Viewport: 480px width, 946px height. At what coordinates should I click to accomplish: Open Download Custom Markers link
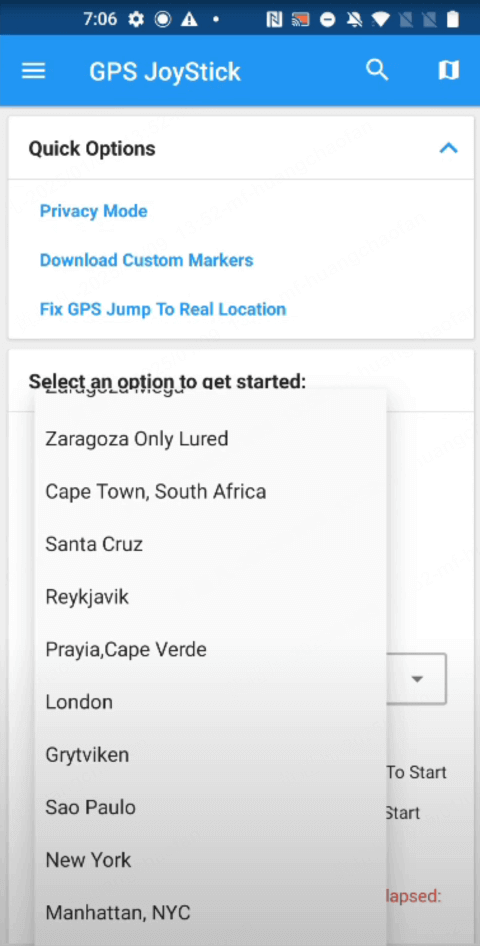pyautogui.click(x=147, y=260)
